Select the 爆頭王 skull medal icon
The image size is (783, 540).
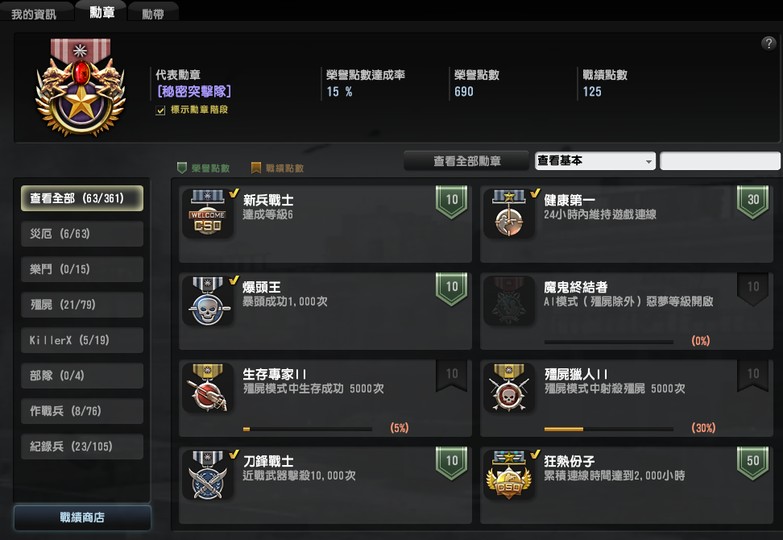(207, 301)
